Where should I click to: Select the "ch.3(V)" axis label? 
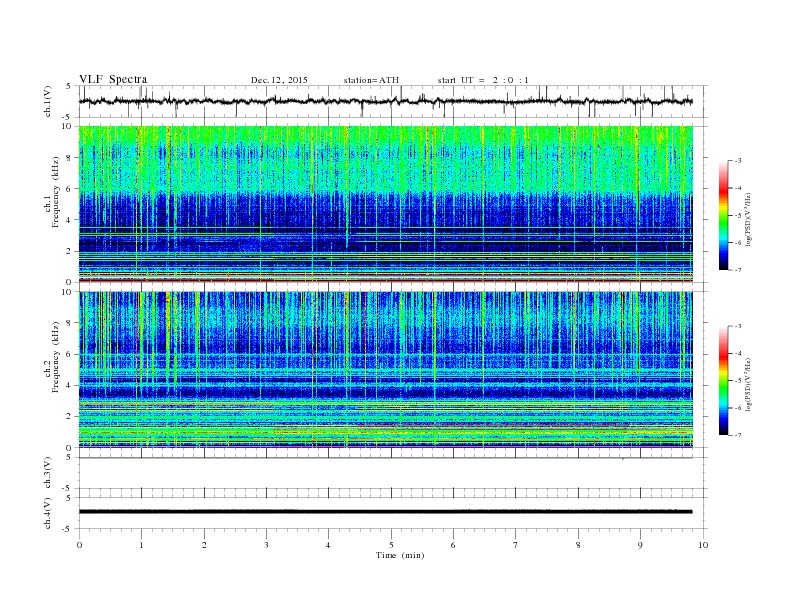pos(48,473)
